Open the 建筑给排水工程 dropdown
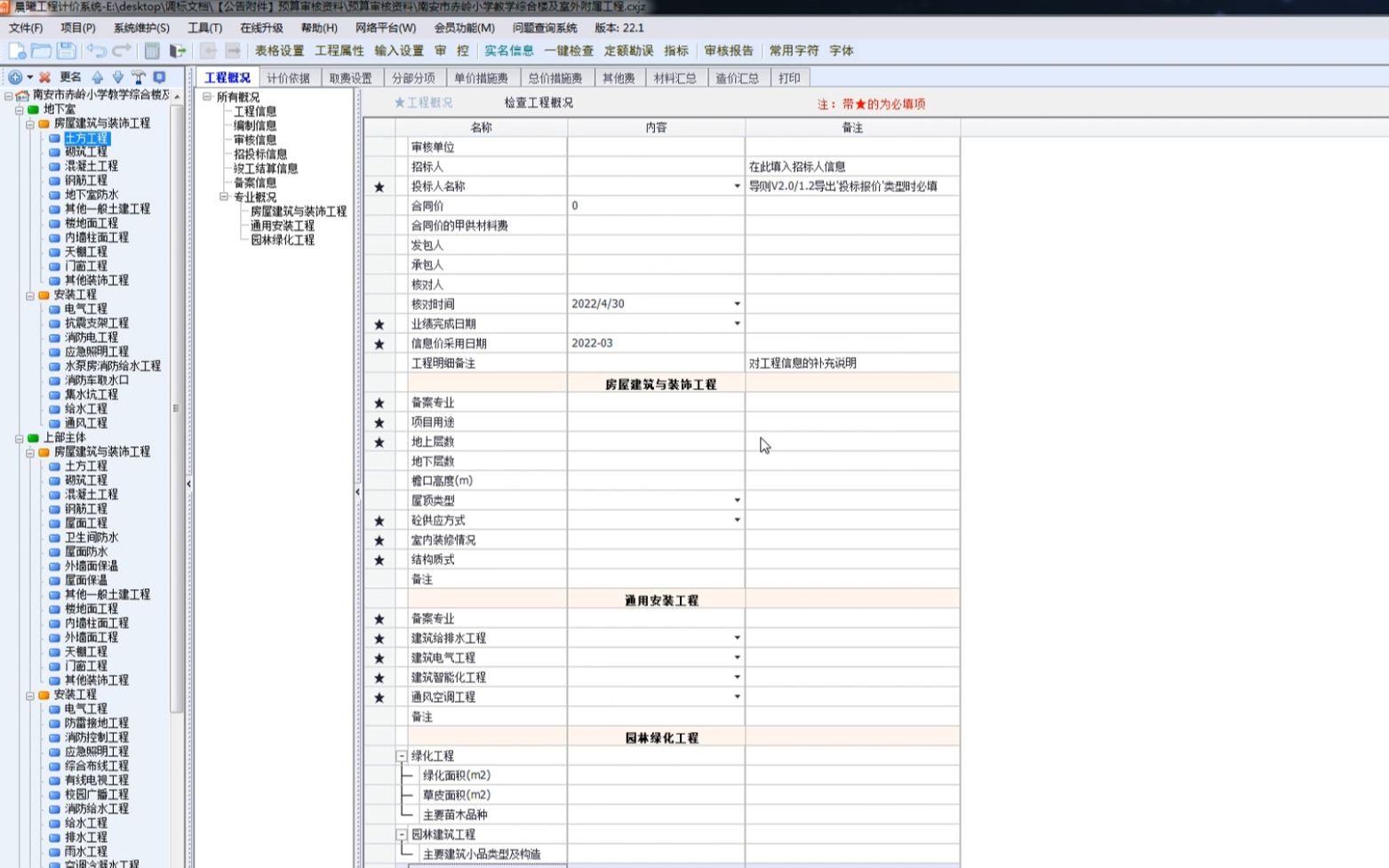Screen dimensions: 1389x868 coord(737,638)
